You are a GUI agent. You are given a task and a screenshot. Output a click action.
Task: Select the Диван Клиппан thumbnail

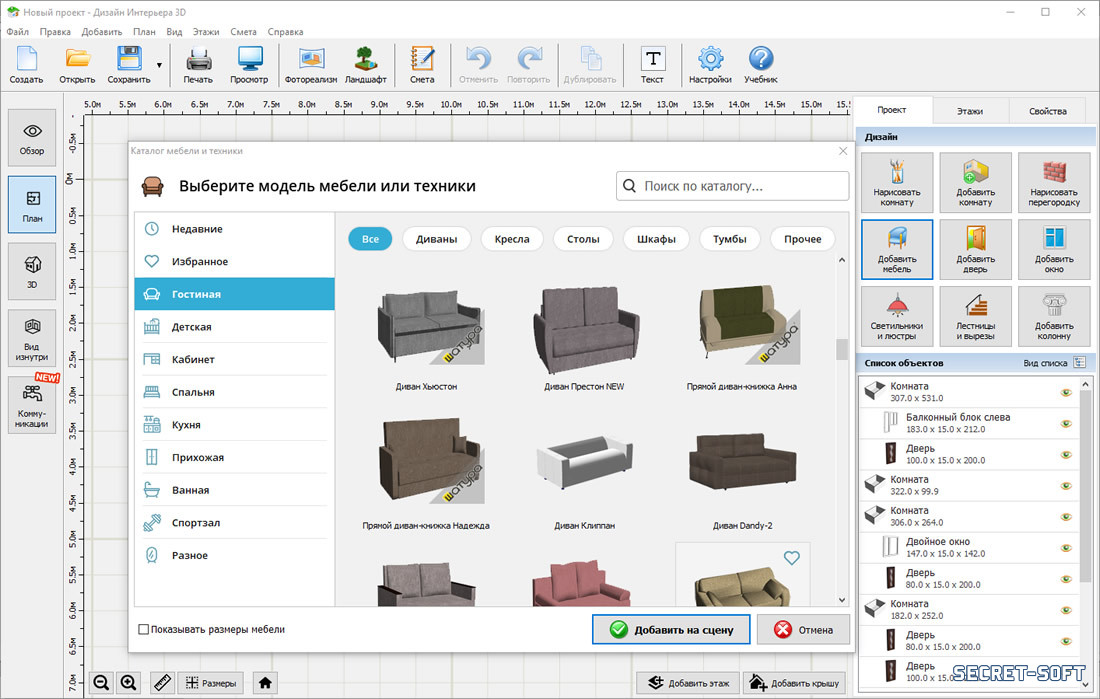point(584,462)
